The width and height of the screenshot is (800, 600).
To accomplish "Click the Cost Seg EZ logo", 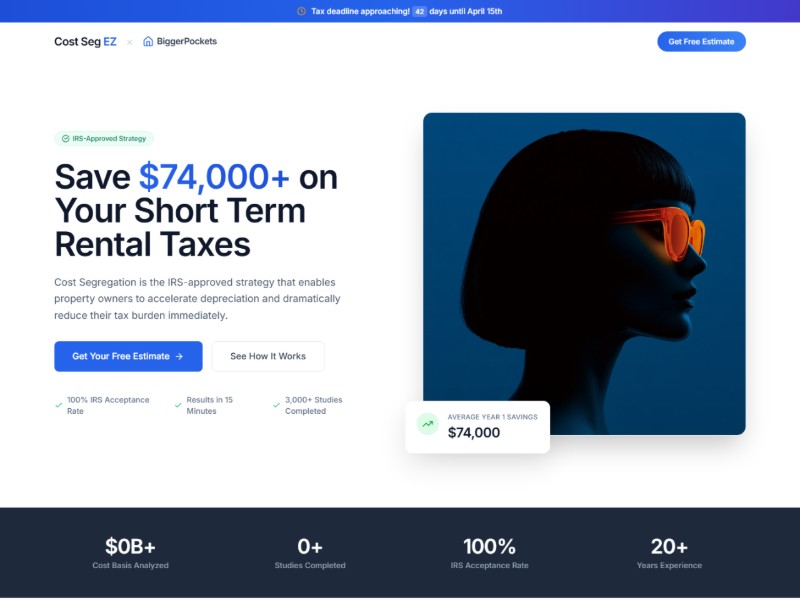I will [x=85, y=42].
